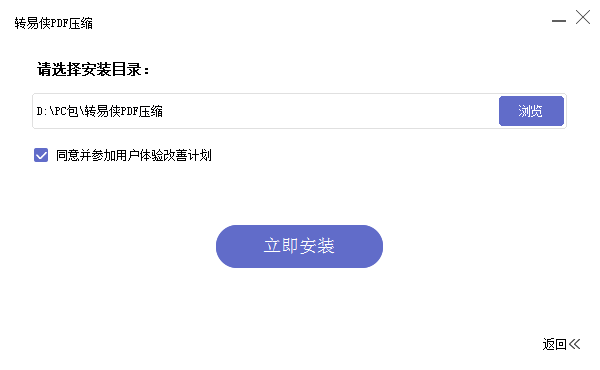The width and height of the screenshot is (600, 370).
Task: Collapse advanced options via the « arrows
Action: click(575, 344)
